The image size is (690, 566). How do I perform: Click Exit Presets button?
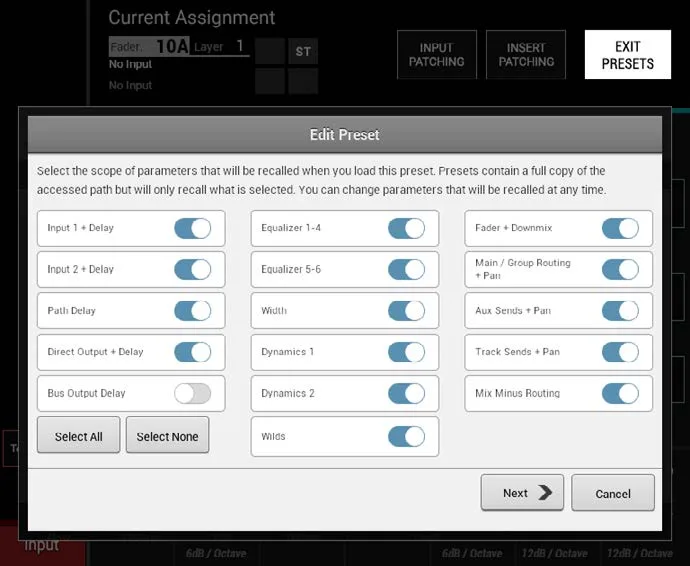(628, 55)
